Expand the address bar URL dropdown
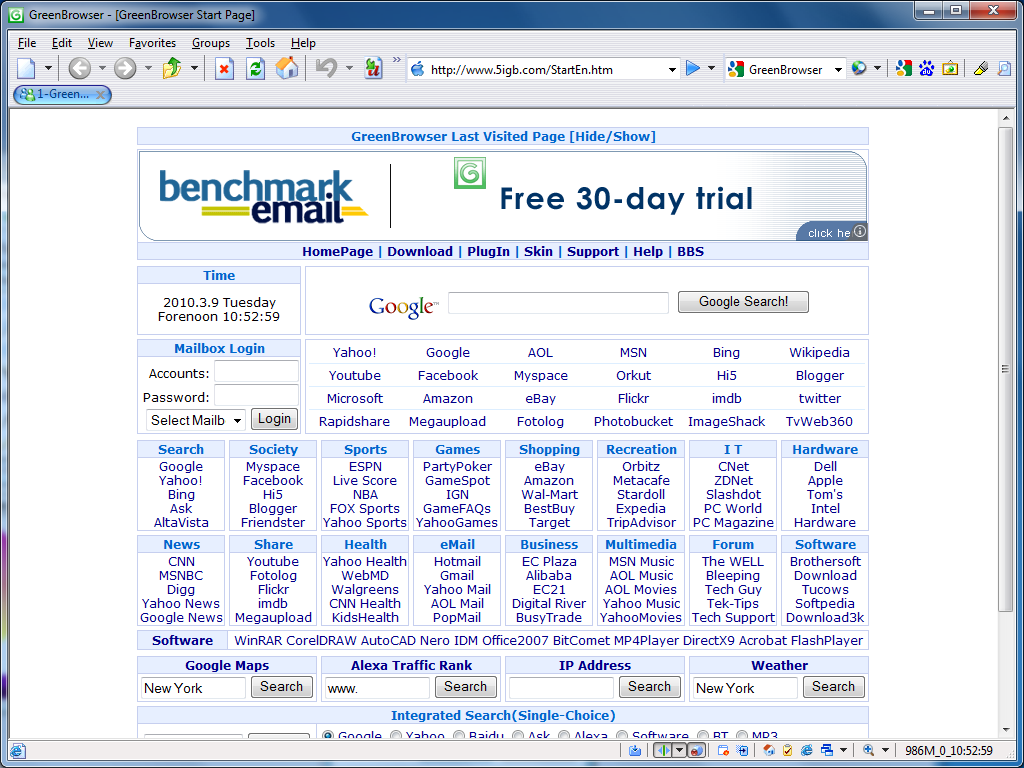Image resolution: width=1024 pixels, height=768 pixels. [672, 70]
